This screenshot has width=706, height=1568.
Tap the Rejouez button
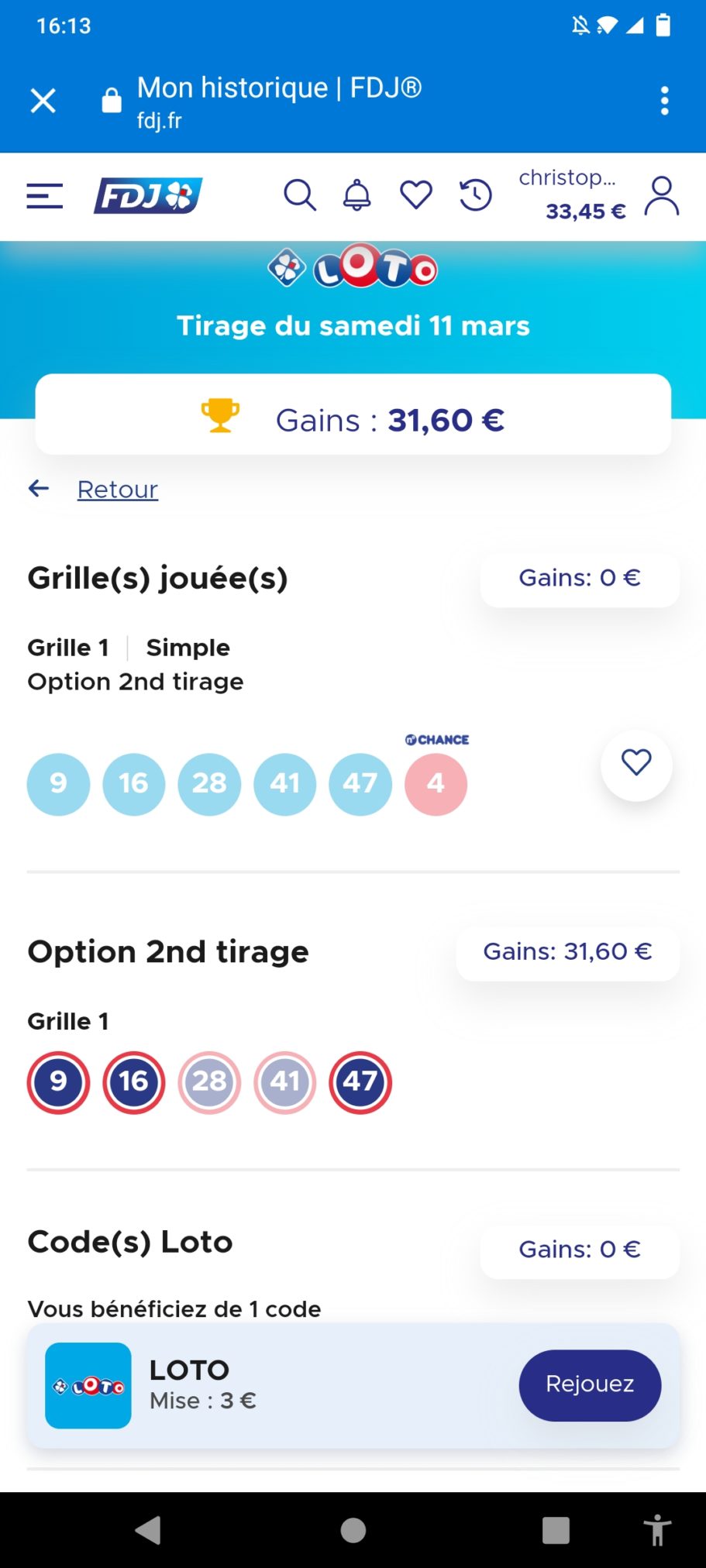(590, 1385)
